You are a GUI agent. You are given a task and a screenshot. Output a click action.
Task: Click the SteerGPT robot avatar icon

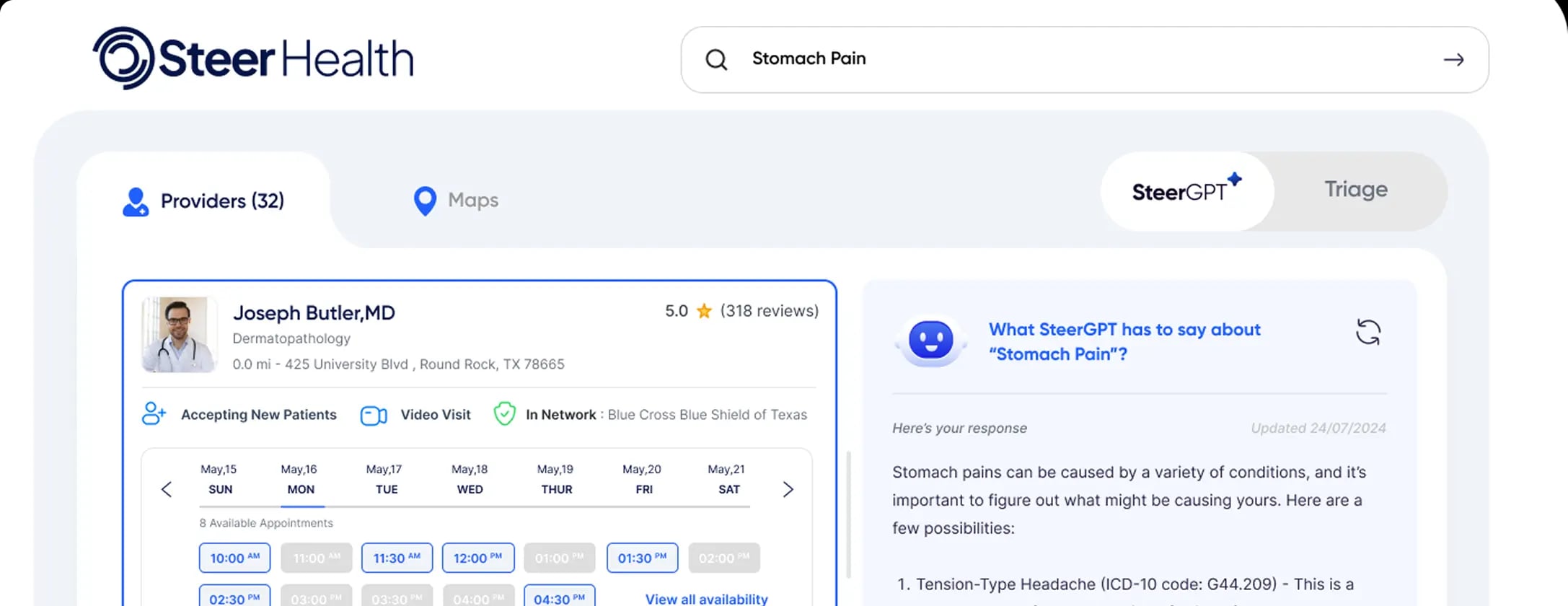coord(930,341)
